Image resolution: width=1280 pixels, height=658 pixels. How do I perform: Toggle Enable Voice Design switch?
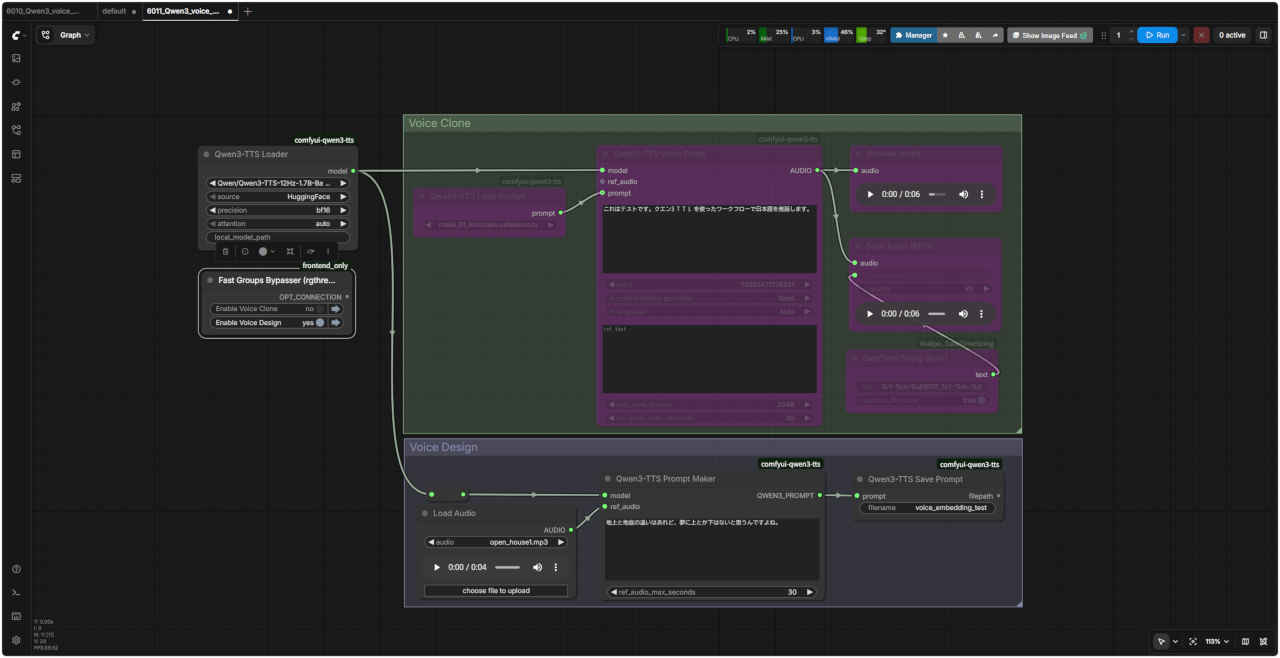click(320, 323)
